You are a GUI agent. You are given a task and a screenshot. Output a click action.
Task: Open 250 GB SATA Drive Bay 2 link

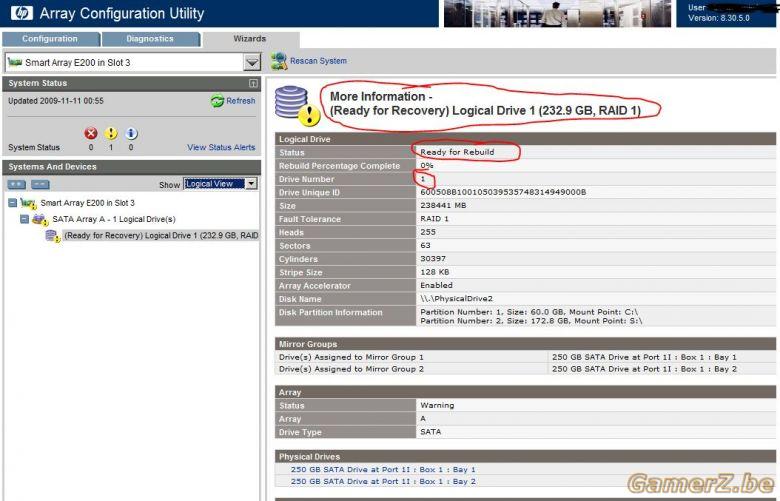[383, 481]
